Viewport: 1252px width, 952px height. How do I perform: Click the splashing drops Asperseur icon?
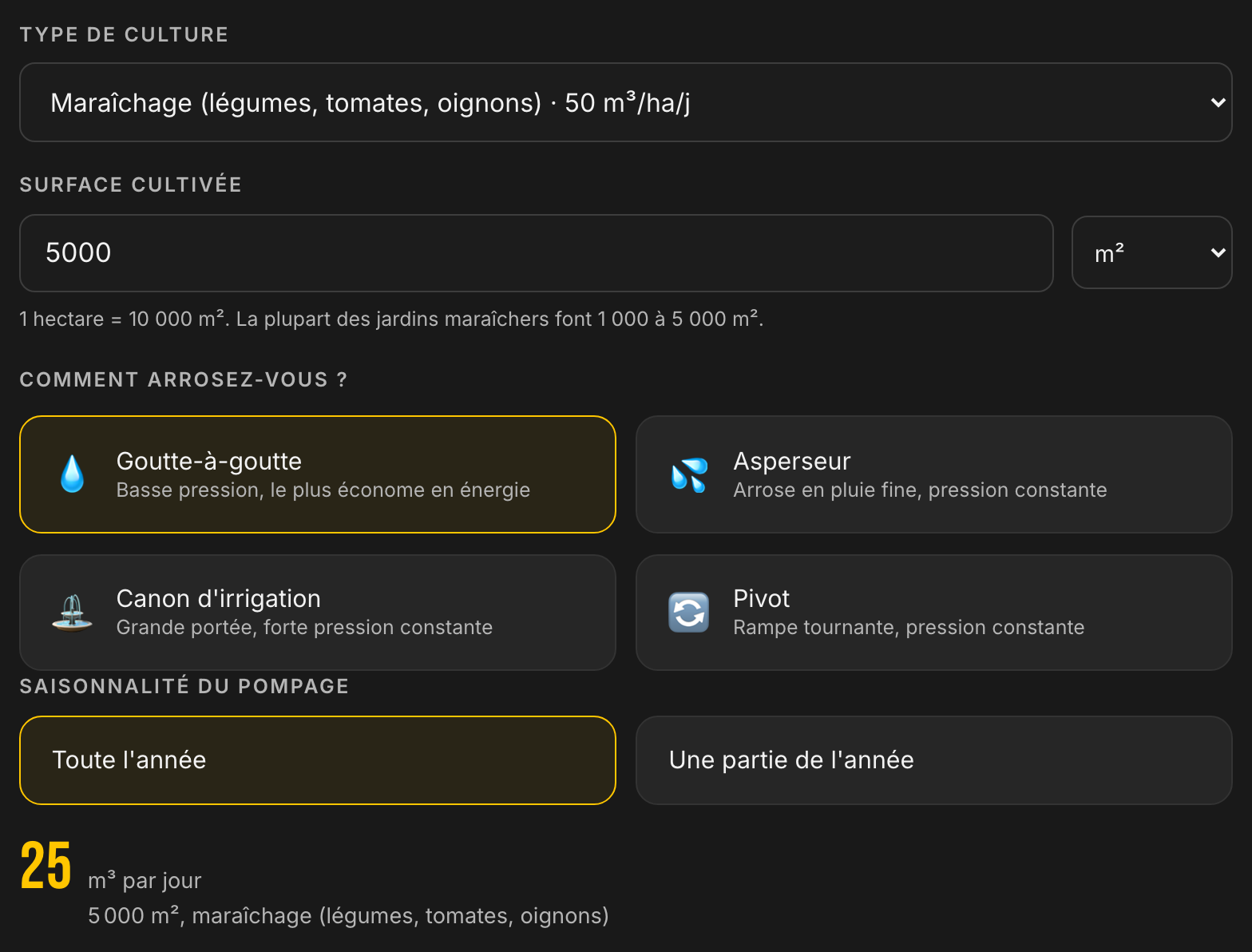point(689,474)
